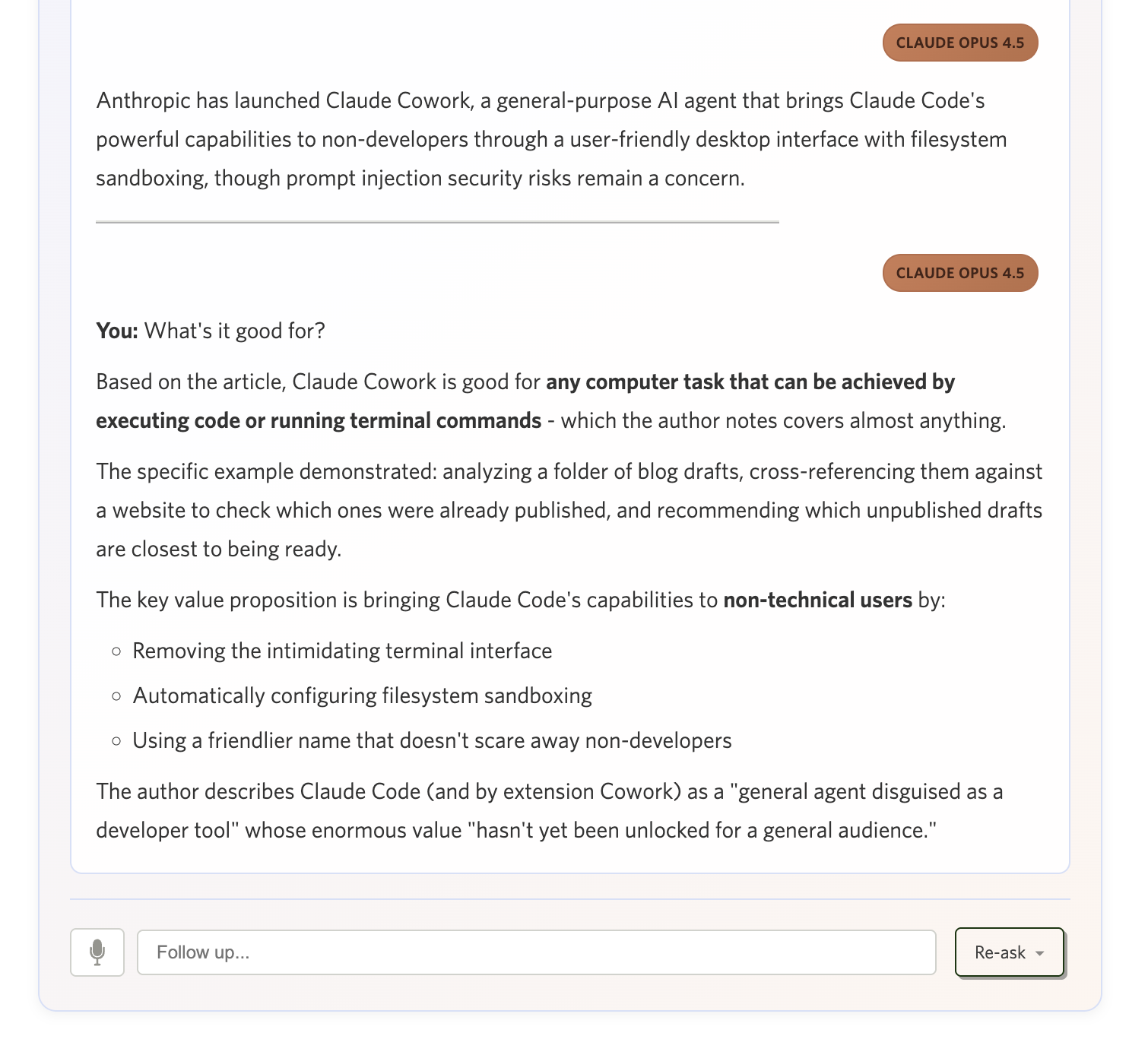Click bullet "Automatically configuring filesystem sandboxing"
The height and width of the screenshot is (1055, 1148).
pos(362,695)
